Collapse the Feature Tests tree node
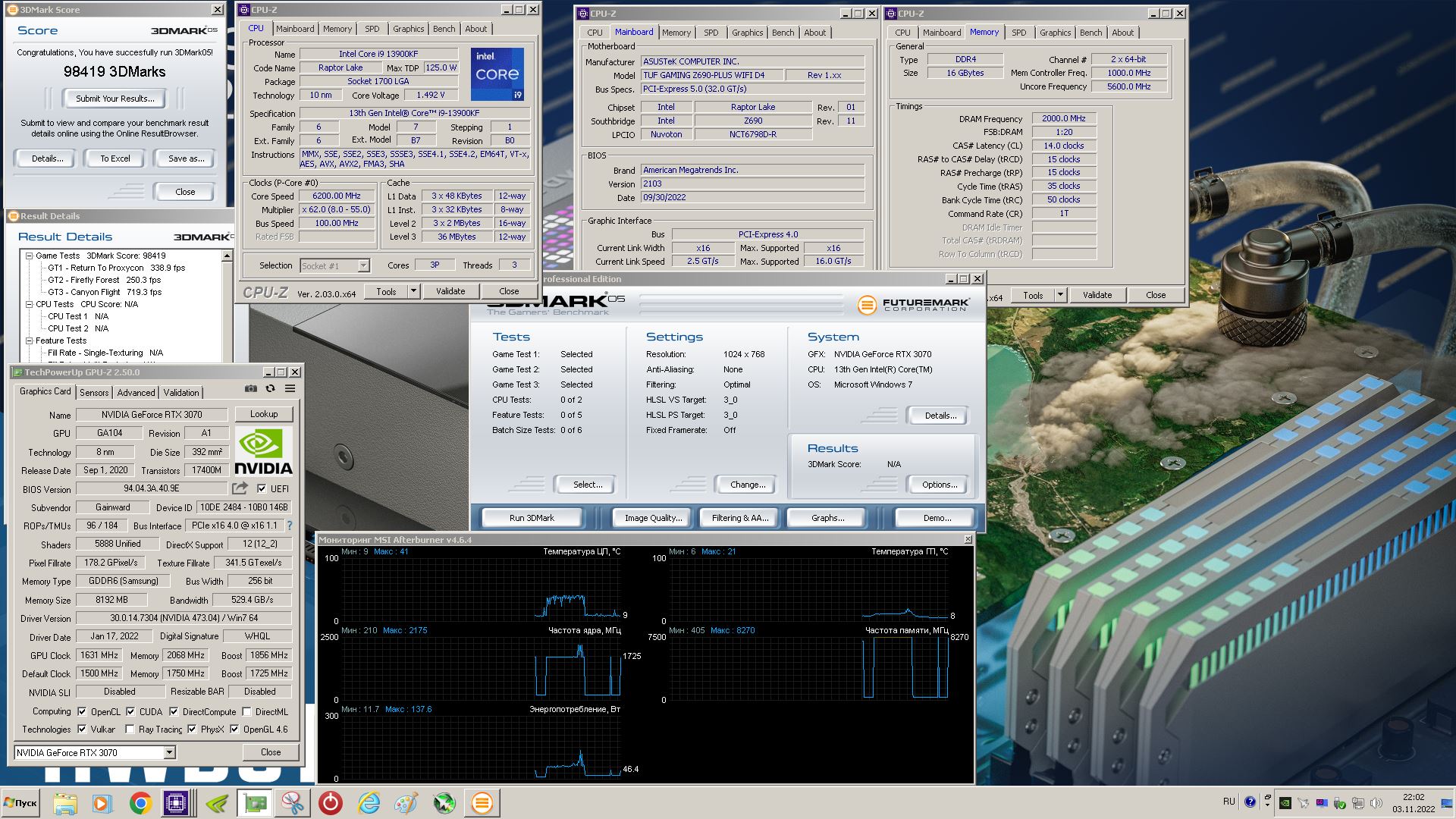The width and height of the screenshot is (1456, 819). 29,340
